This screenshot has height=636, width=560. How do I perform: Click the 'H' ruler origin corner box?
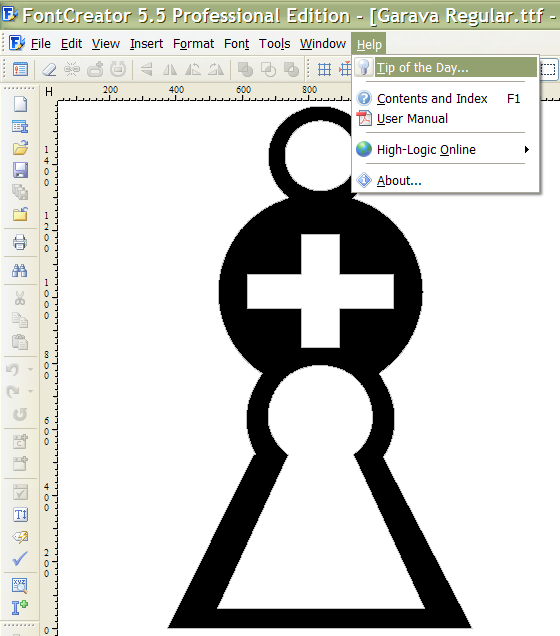tap(49, 92)
